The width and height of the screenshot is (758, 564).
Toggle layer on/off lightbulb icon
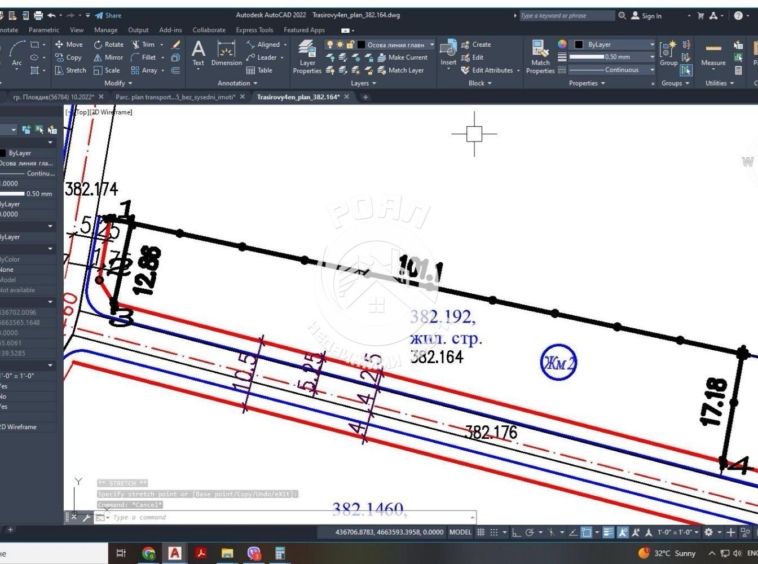coord(330,44)
